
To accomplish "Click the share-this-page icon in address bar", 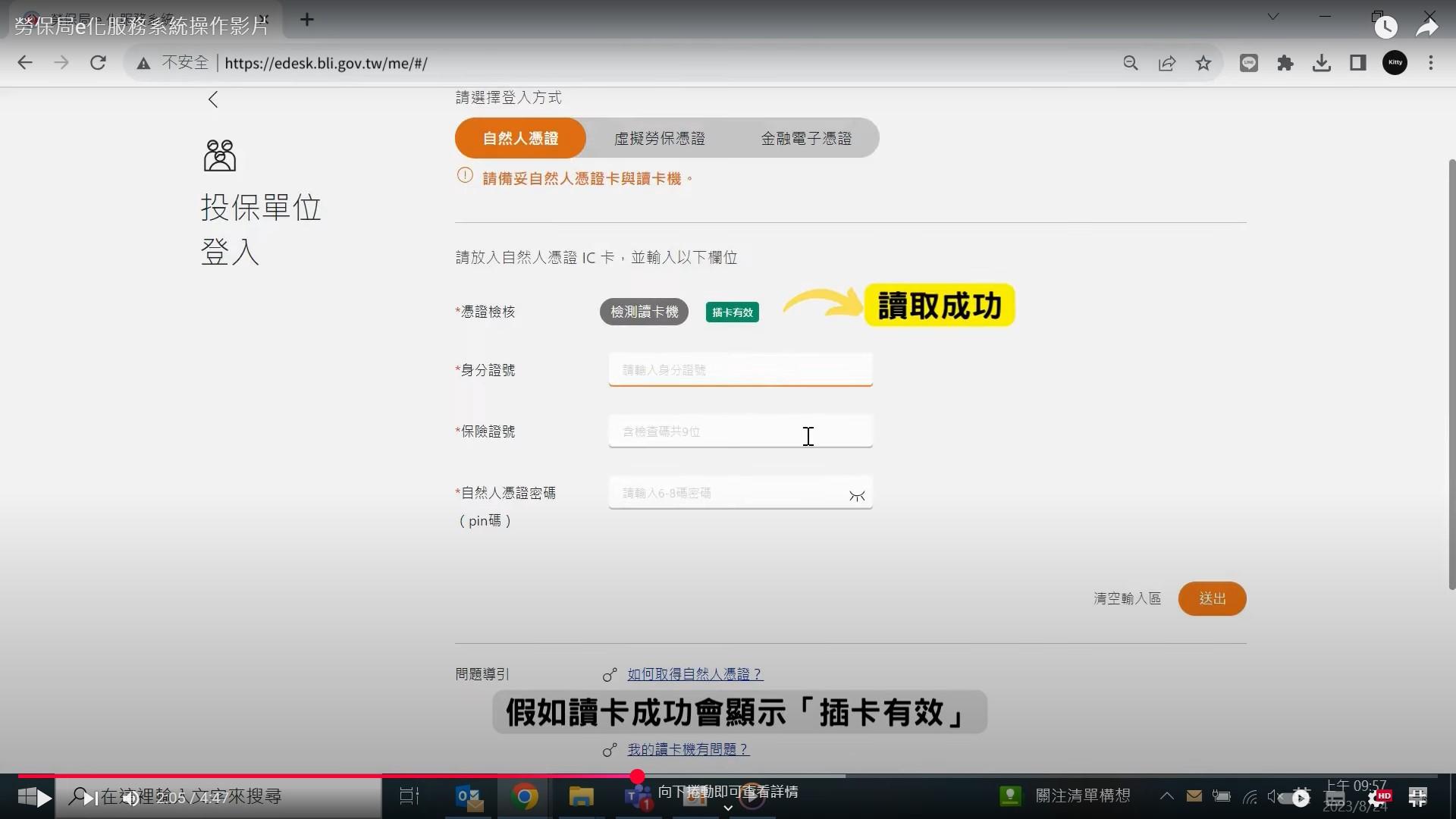I will 1167,63.
